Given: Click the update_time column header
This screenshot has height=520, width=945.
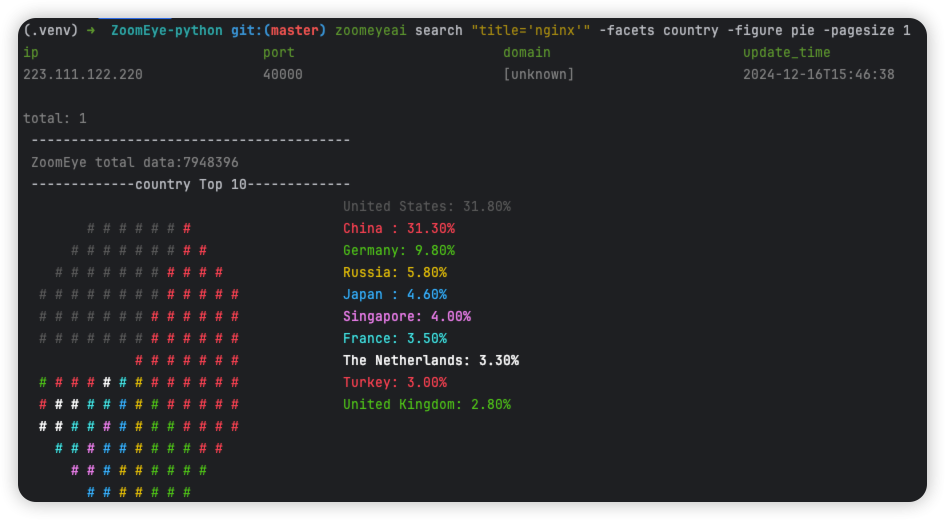Looking at the screenshot, I should tap(786, 53).
